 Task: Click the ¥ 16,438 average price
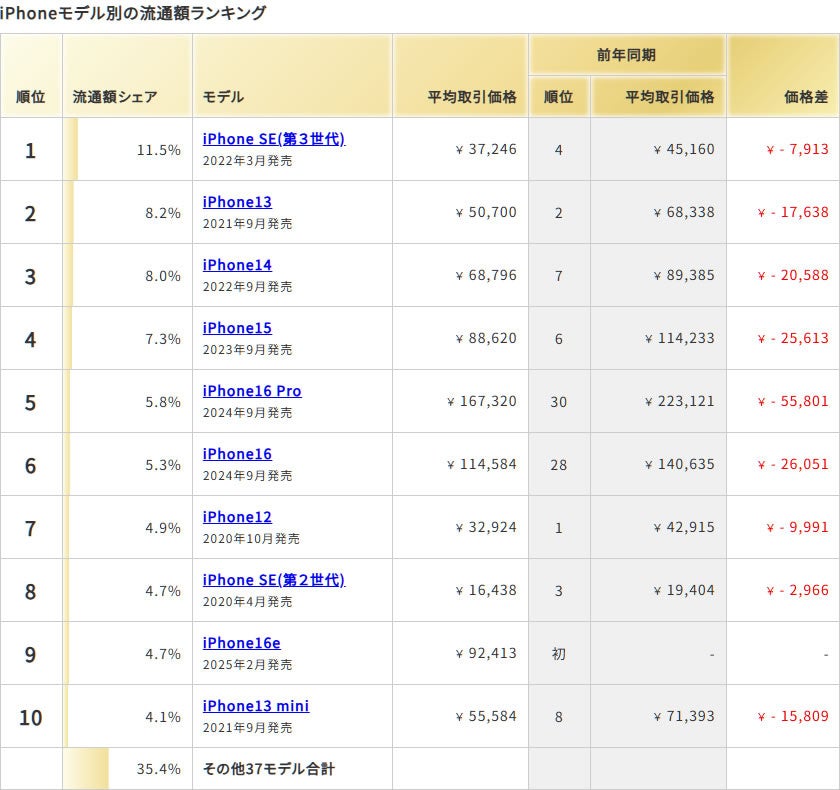click(x=486, y=590)
